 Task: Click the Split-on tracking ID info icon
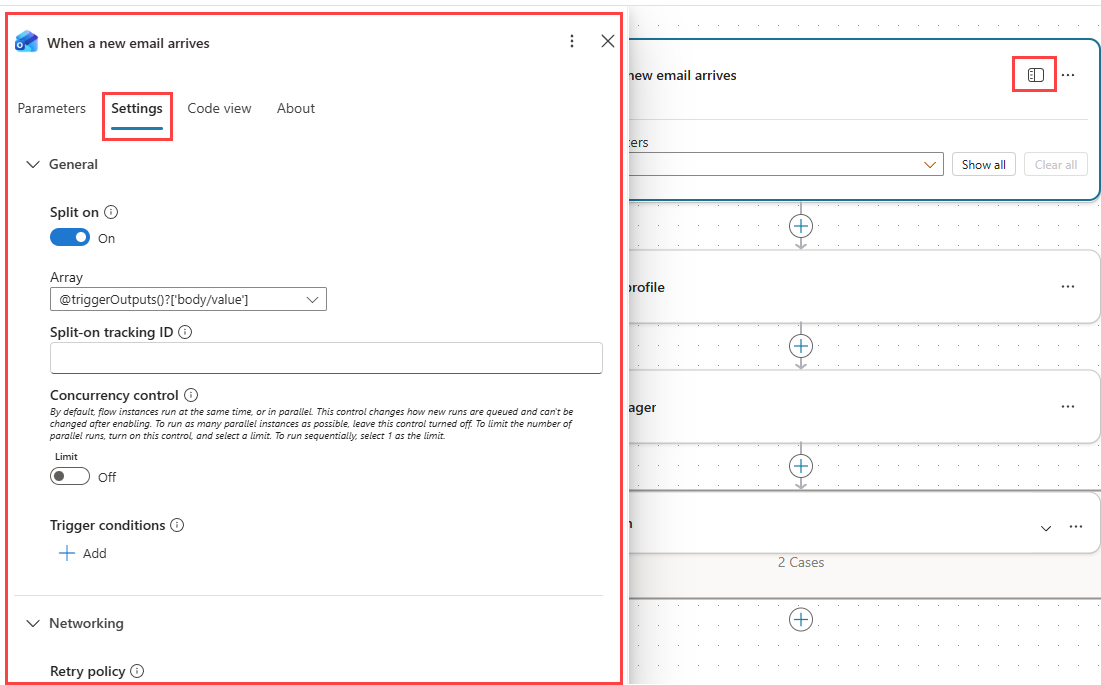tap(185, 332)
